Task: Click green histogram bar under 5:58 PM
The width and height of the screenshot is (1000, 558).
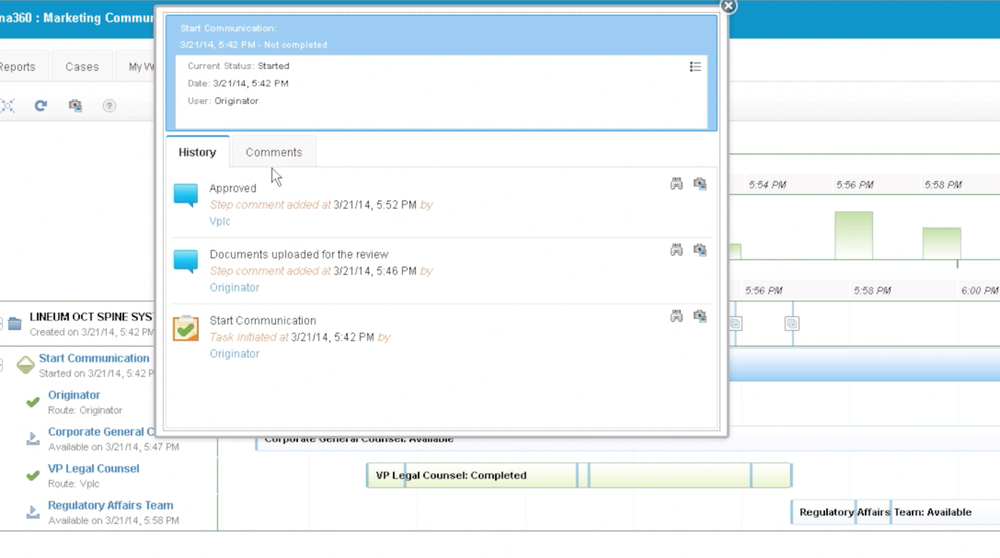Action: (x=941, y=243)
